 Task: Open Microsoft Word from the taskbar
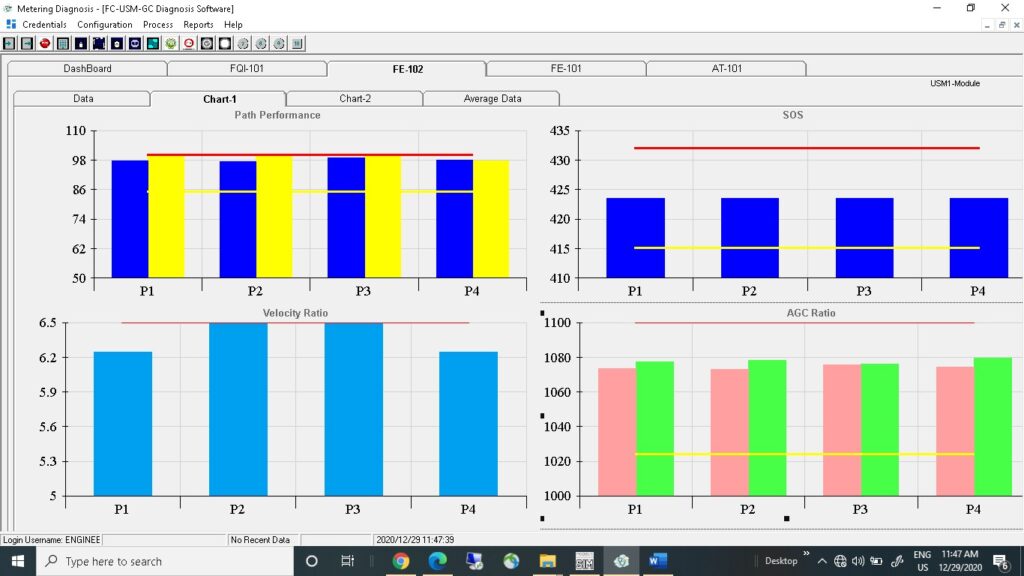[657, 561]
